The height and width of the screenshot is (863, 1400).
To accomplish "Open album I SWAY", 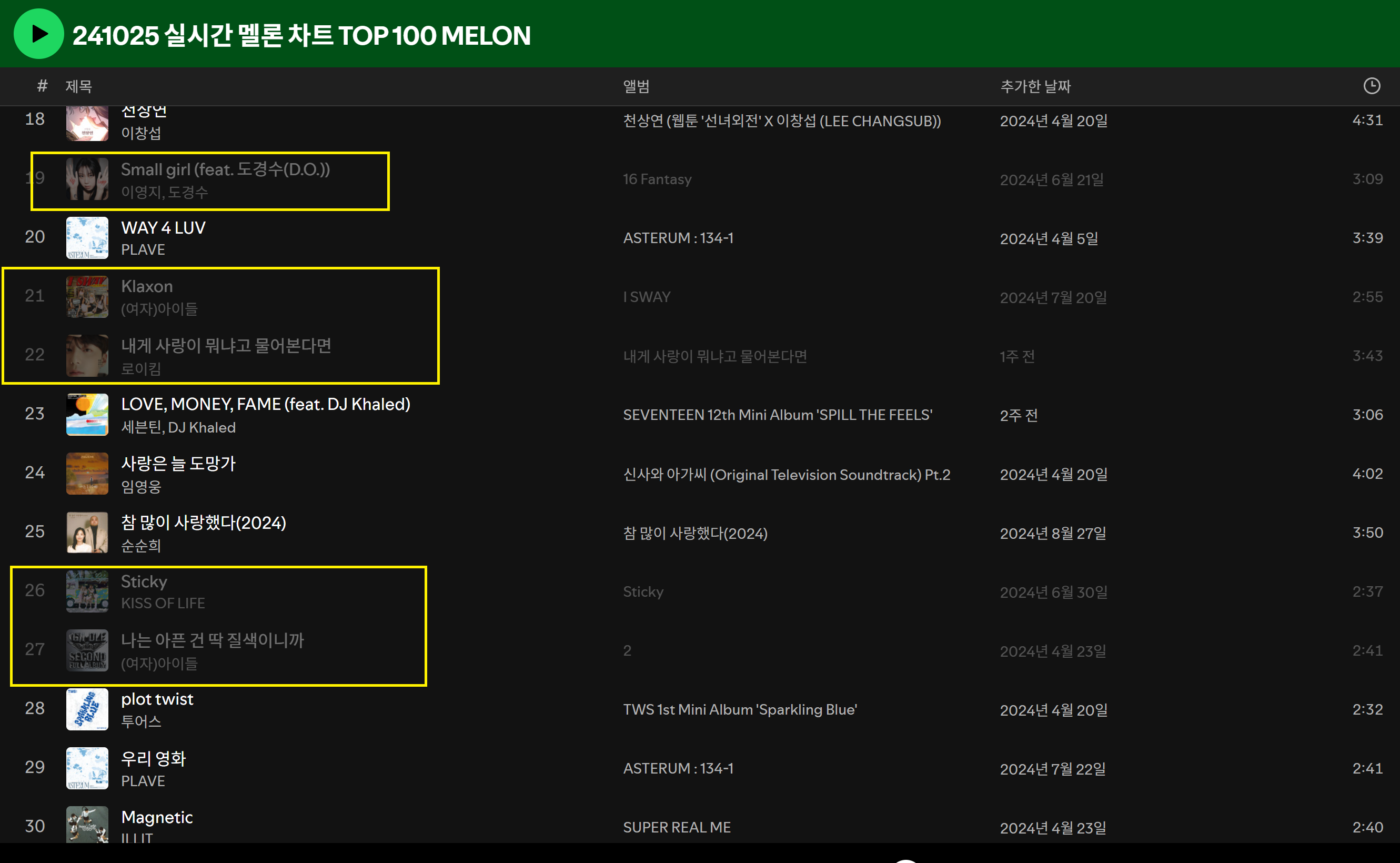I will click(647, 297).
